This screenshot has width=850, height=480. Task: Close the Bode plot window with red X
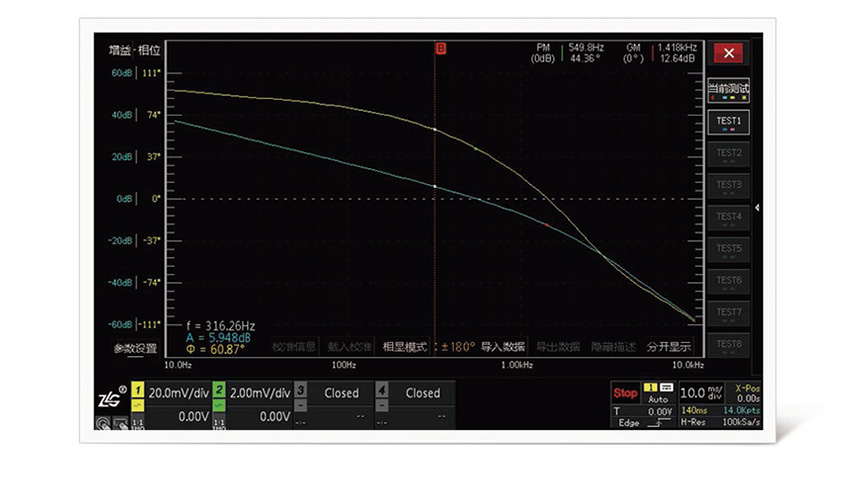tap(729, 53)
